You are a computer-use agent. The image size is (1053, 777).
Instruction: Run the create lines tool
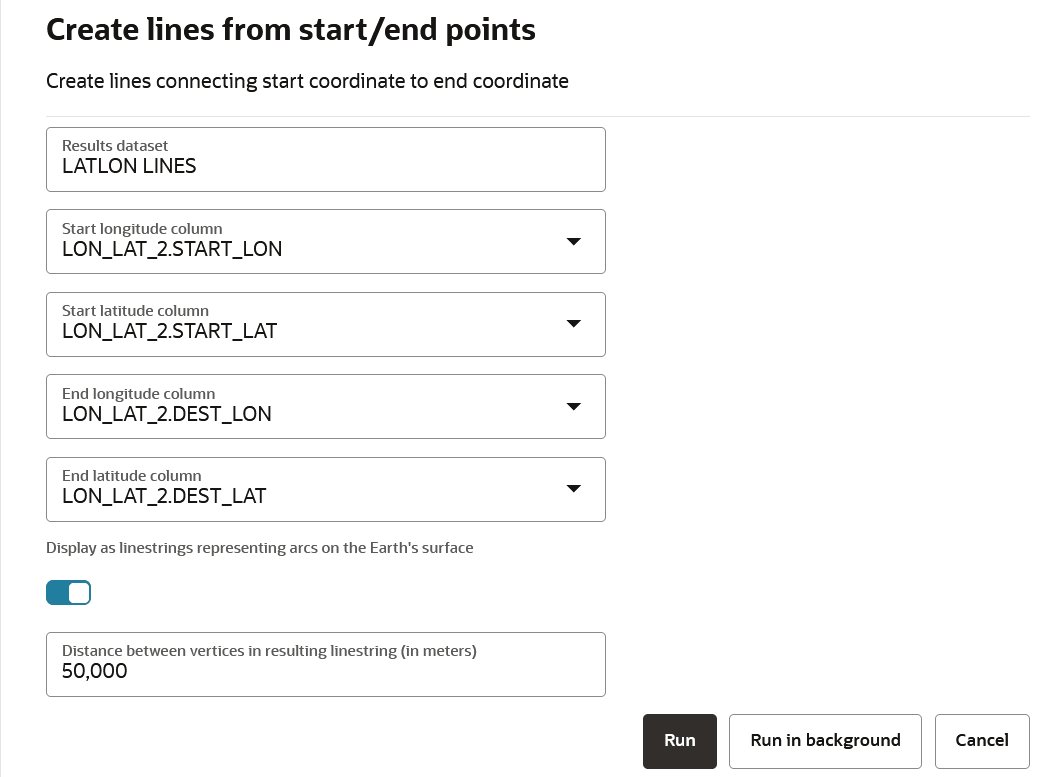click(679, 741)
